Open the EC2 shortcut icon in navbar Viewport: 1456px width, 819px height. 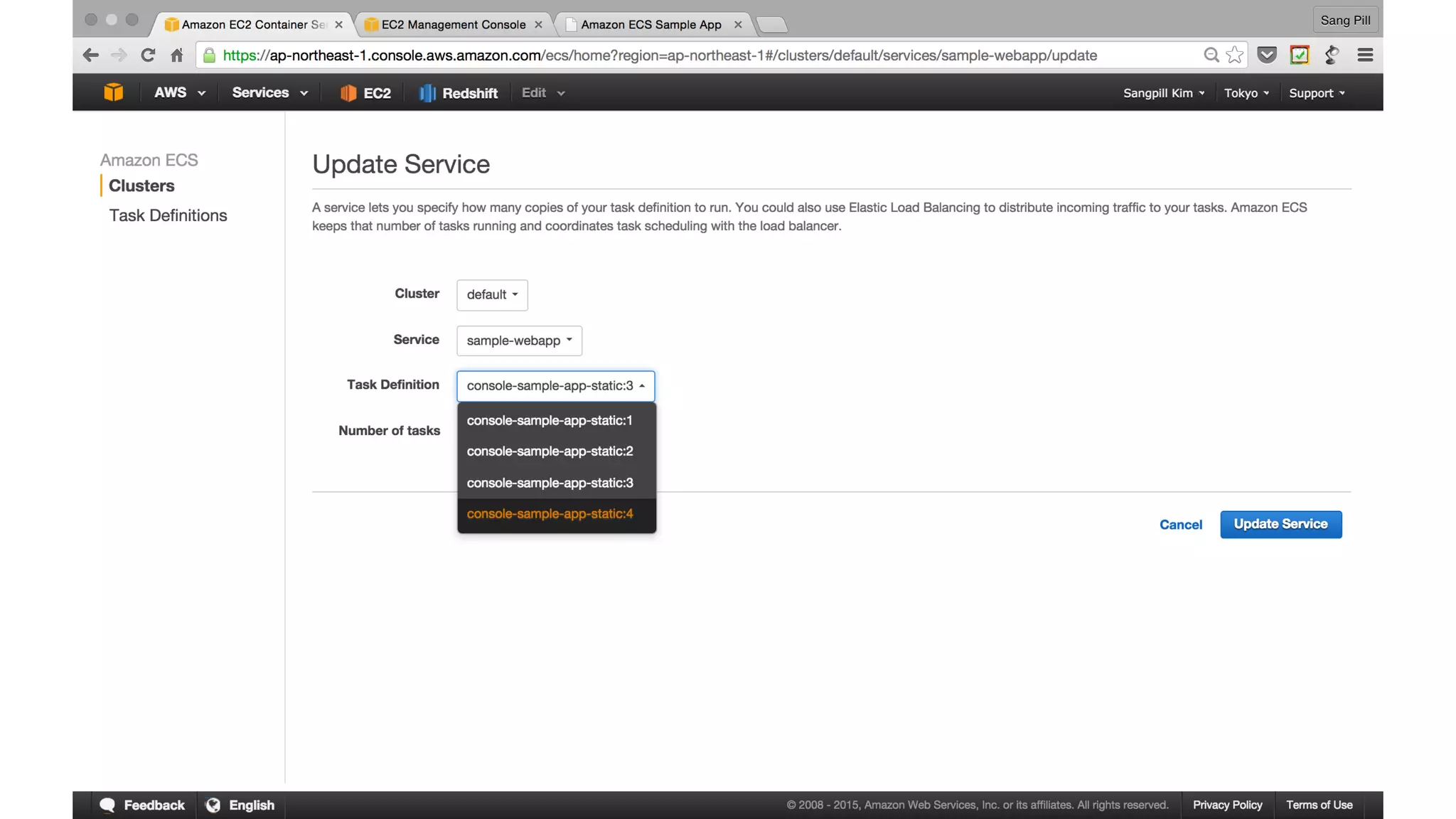coord(348,93)
